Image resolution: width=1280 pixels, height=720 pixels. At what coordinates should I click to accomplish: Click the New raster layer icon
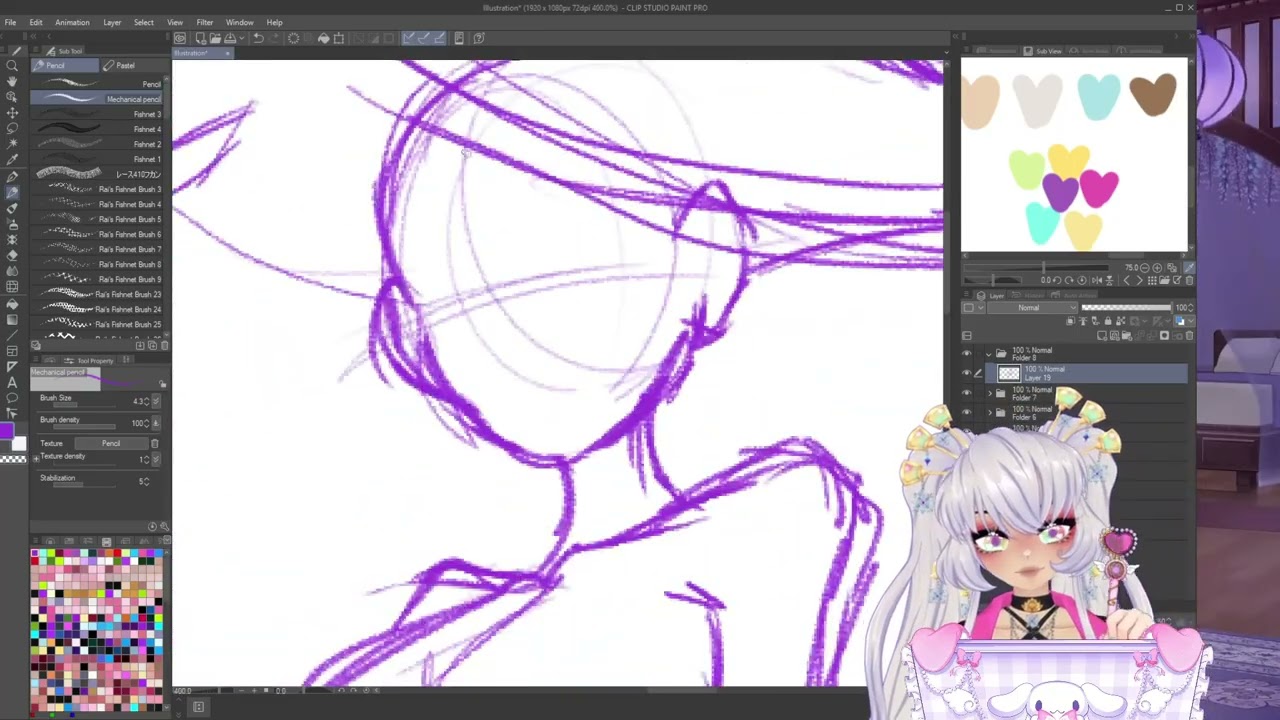[x=1103, y=336]
